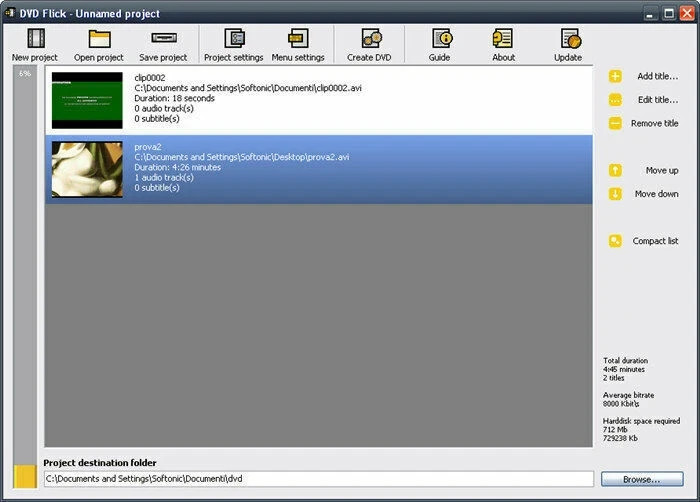Click the Move down arrow icon
This screenshot has height=502, width=700.
pos(615,194)
